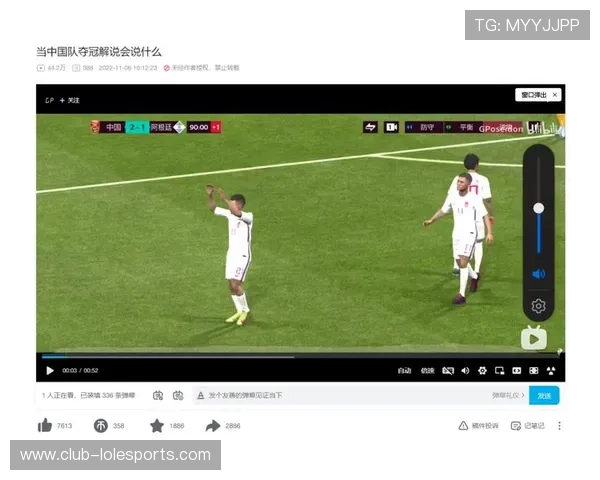Toggle danmaku display on or off
Image resolution: width=600 pixels, height=480 pixels.
158,396
